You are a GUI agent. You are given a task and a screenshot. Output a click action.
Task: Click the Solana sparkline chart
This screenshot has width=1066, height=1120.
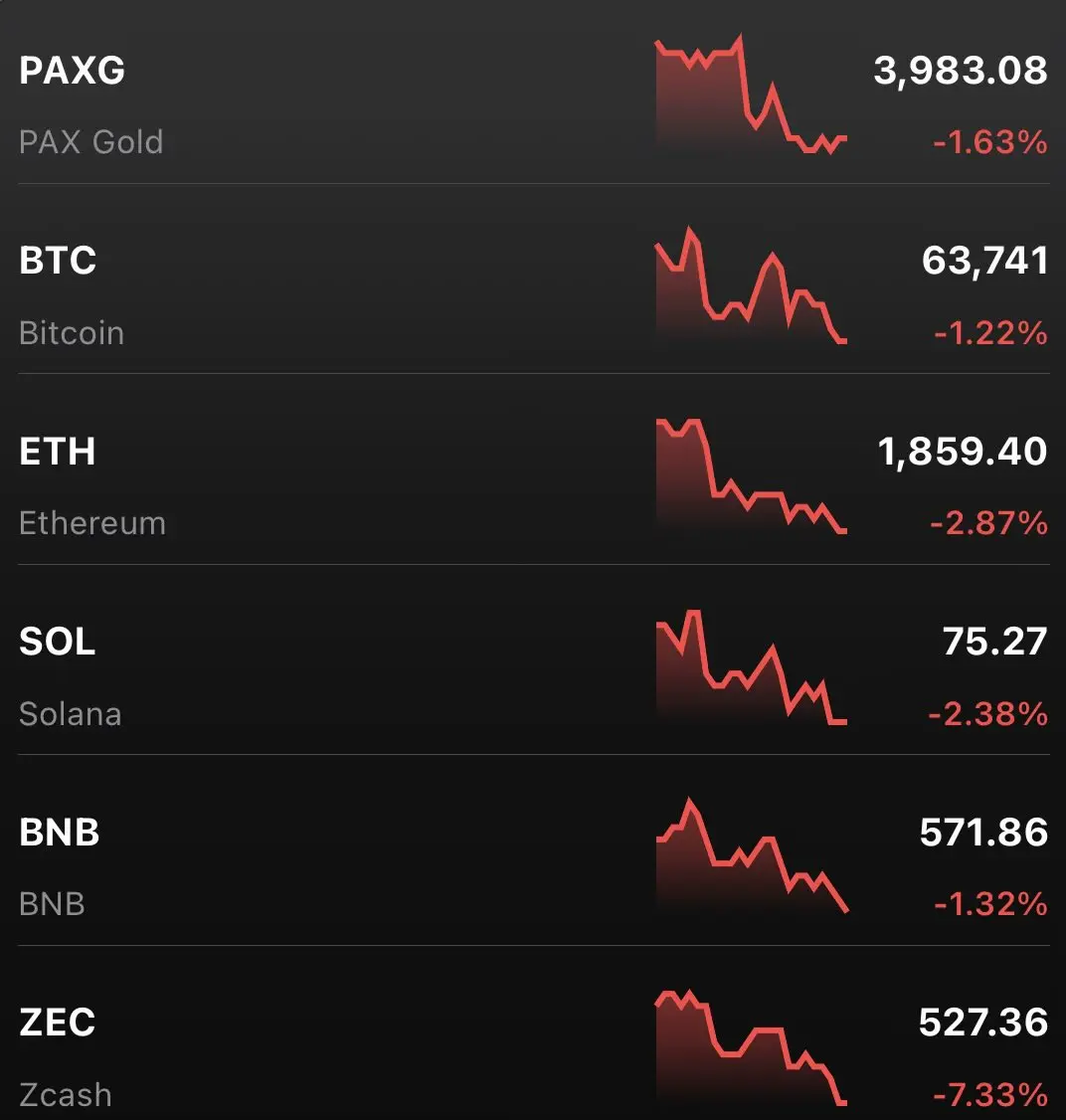pyautogui.click(x=751, y=667)
